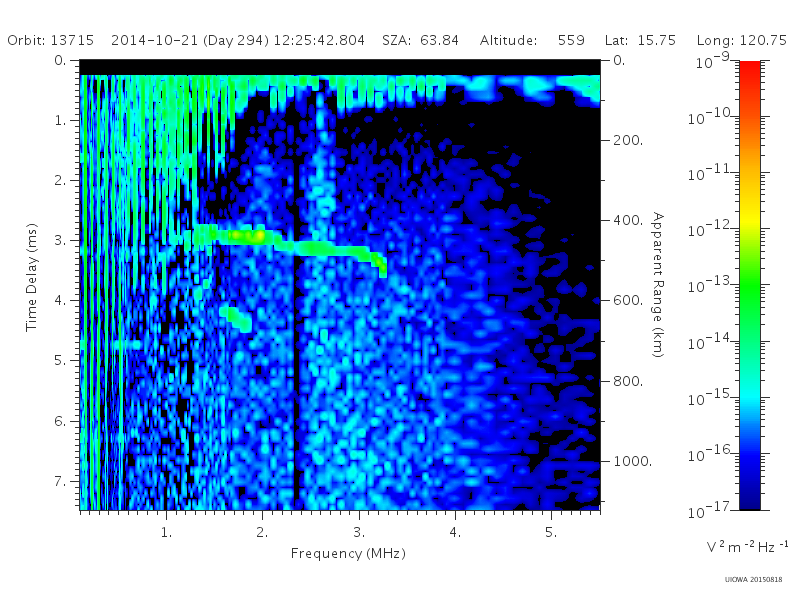Screen dimensions: 800x600
Task: Click the red top of the color scale bar
Action: point(749,69)
